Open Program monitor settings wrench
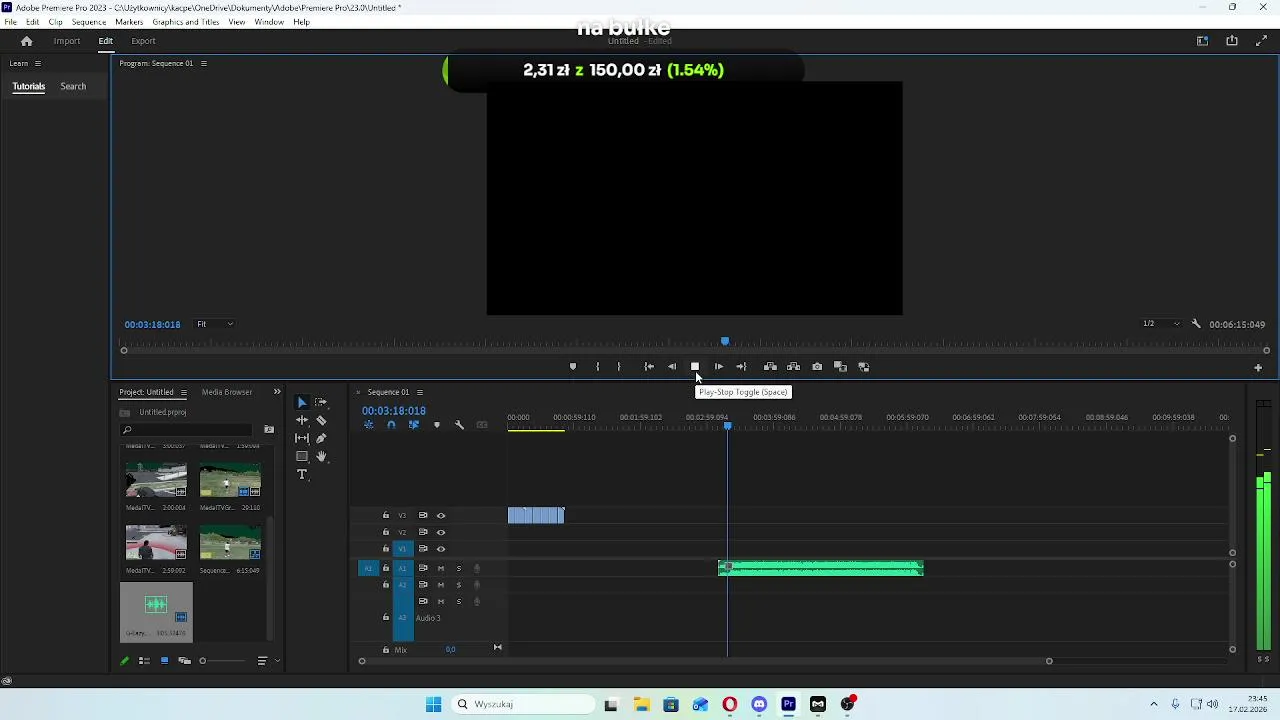The width and height of the screenshot is (1280, 720). pyautogui.click(x=1196, y=324)
